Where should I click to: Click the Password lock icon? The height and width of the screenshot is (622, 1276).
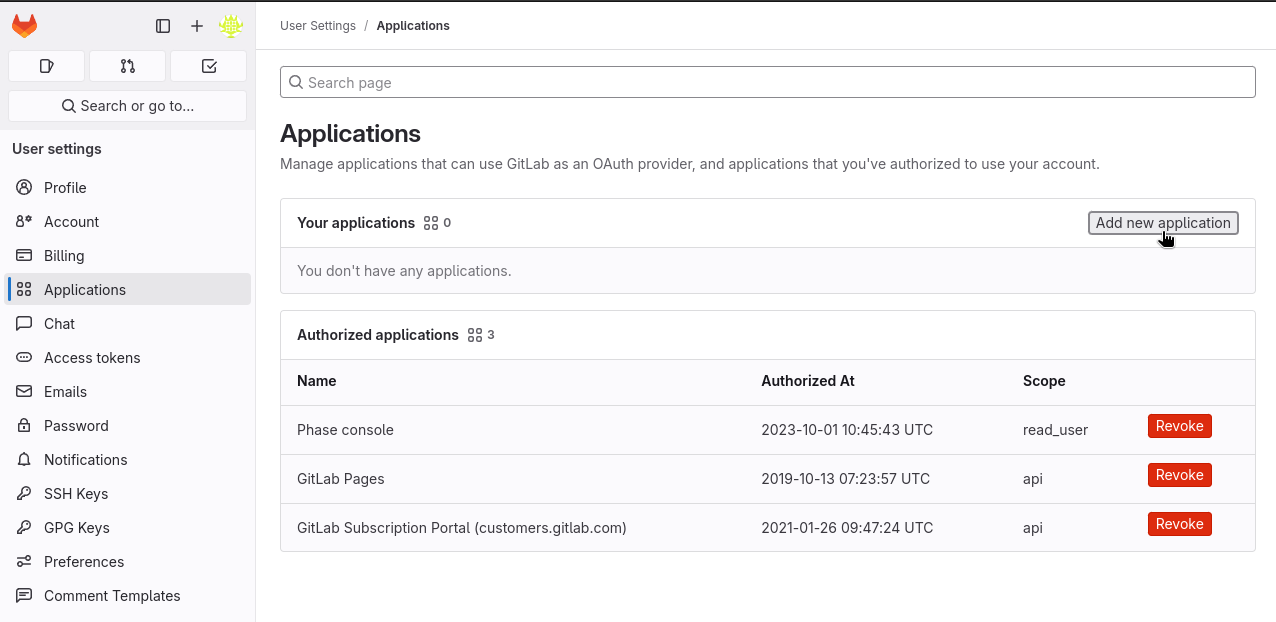point(24,426)
